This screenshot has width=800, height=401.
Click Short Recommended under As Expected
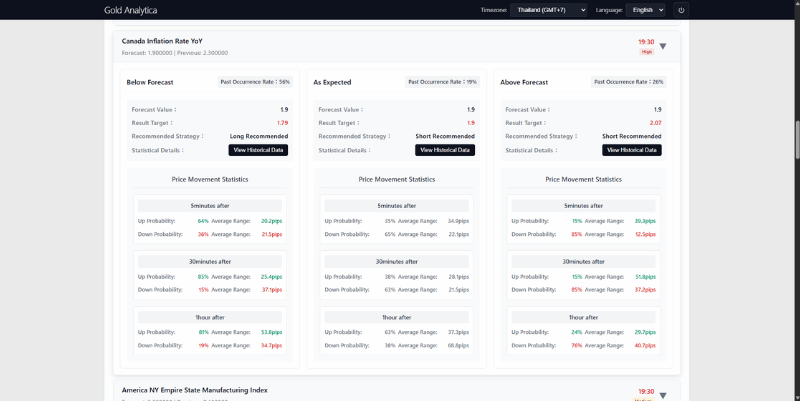(445, 136)
